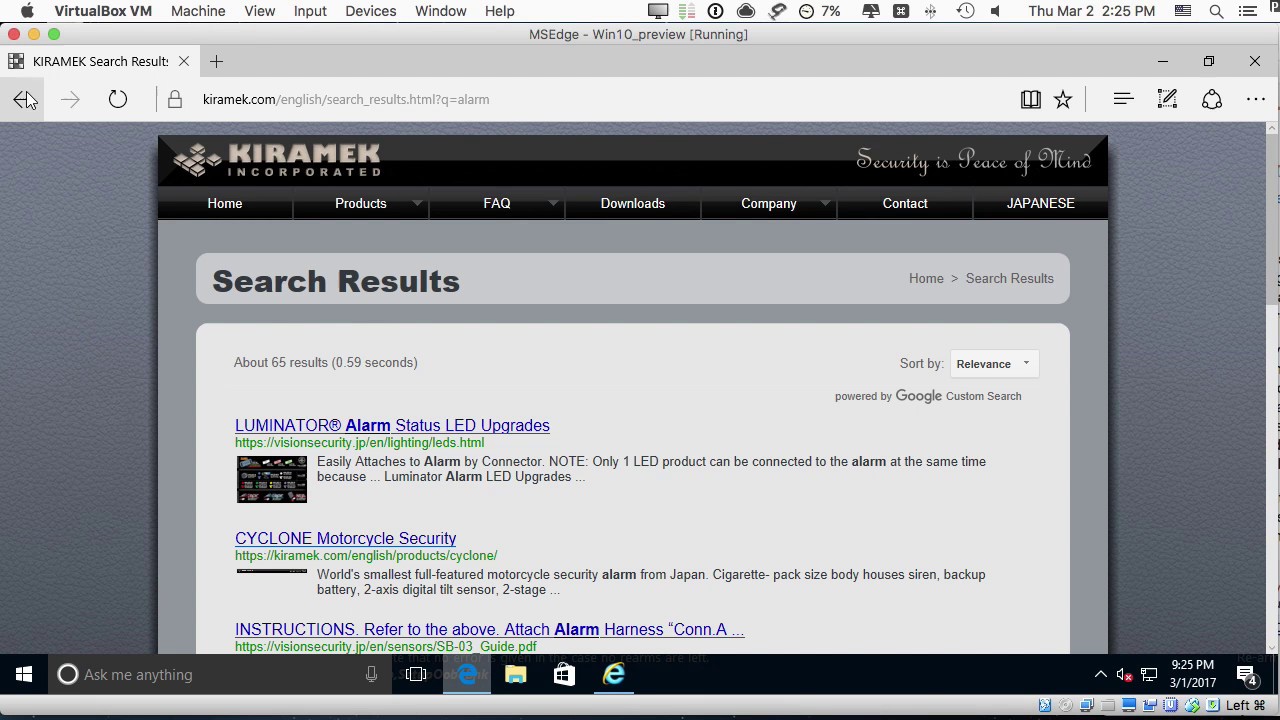
Task: Show hidden tray icons chevron
Action: [1101, 675]
